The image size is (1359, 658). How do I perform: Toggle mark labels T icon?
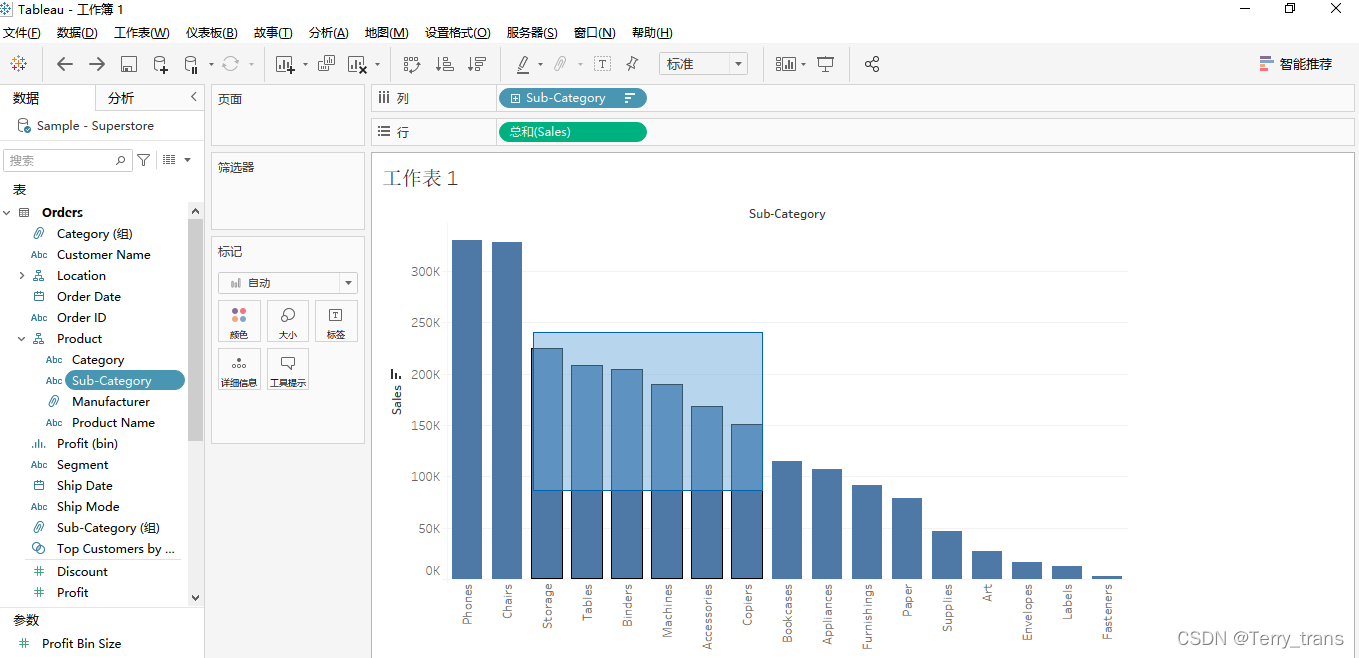(x=602, y=64)
